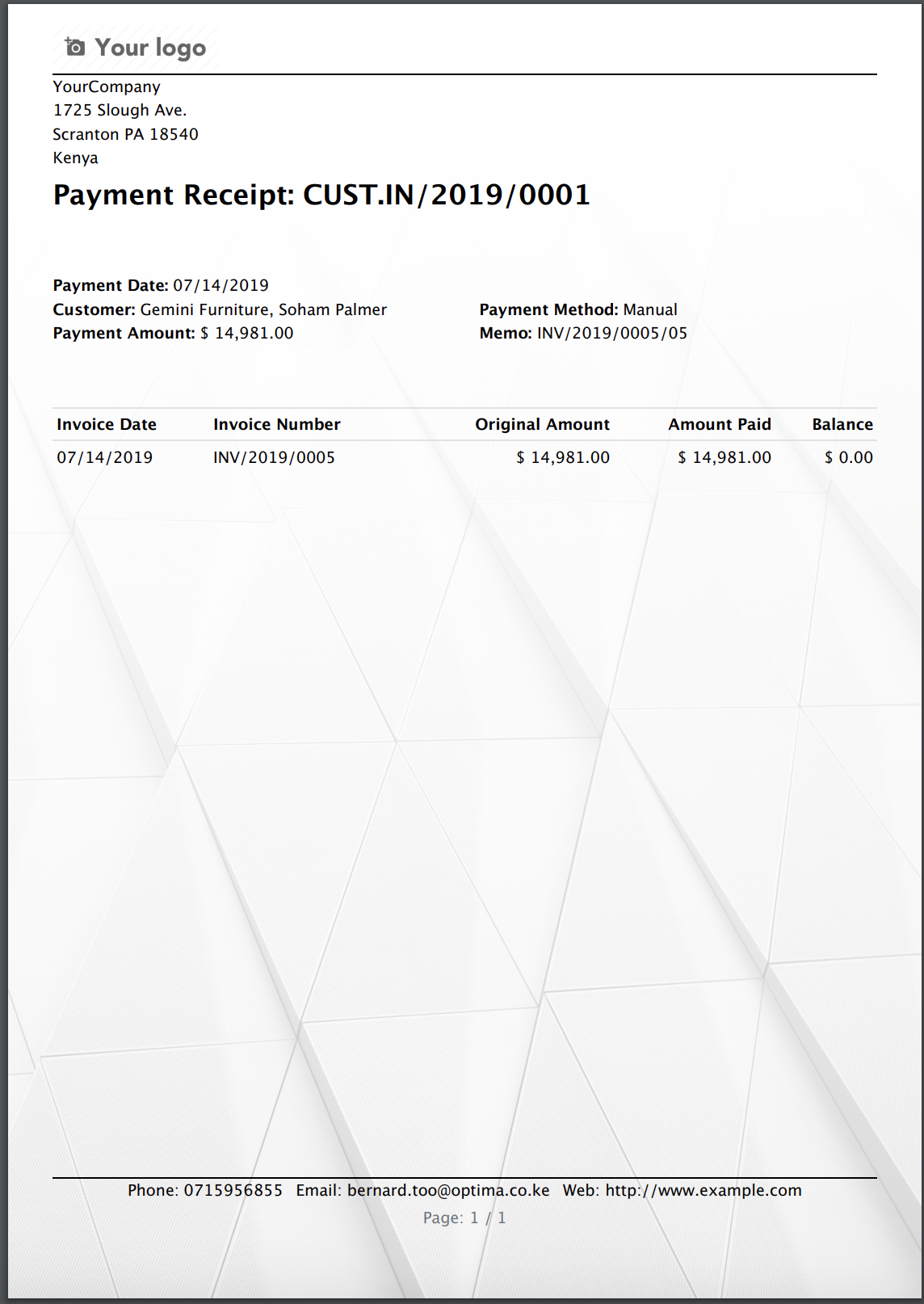Click the Original Amount cell '$ 14,981.00'

[563, 457]
